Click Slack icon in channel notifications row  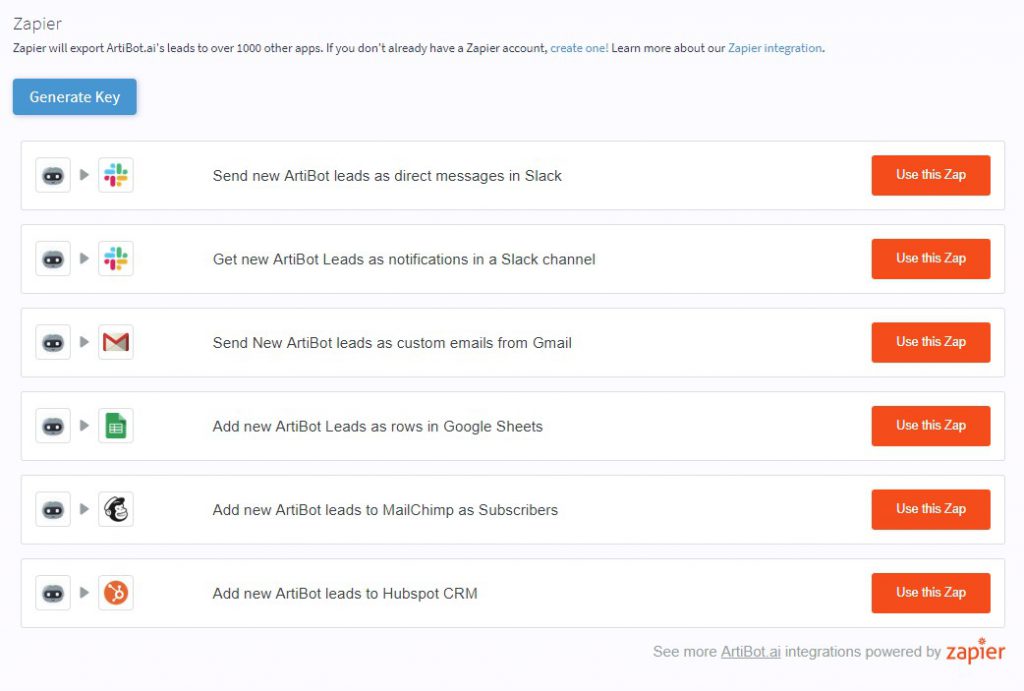pos(116,259)
